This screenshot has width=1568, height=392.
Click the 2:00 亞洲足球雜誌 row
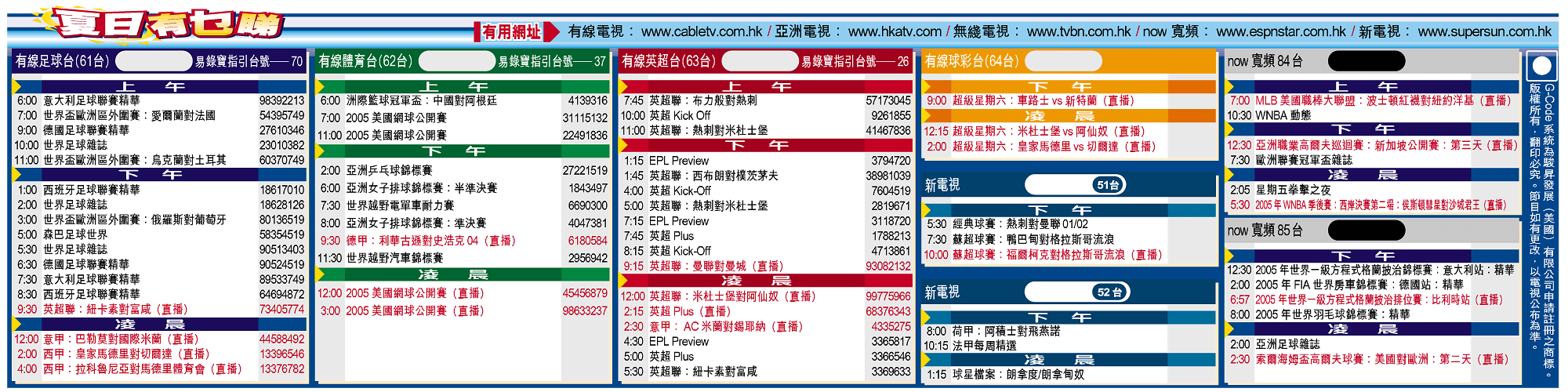click(1373, 344)
